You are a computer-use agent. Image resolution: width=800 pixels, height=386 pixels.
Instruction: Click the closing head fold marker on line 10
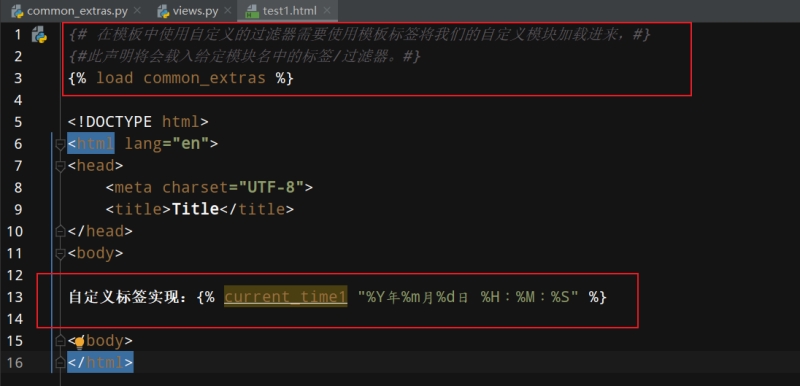60,231
